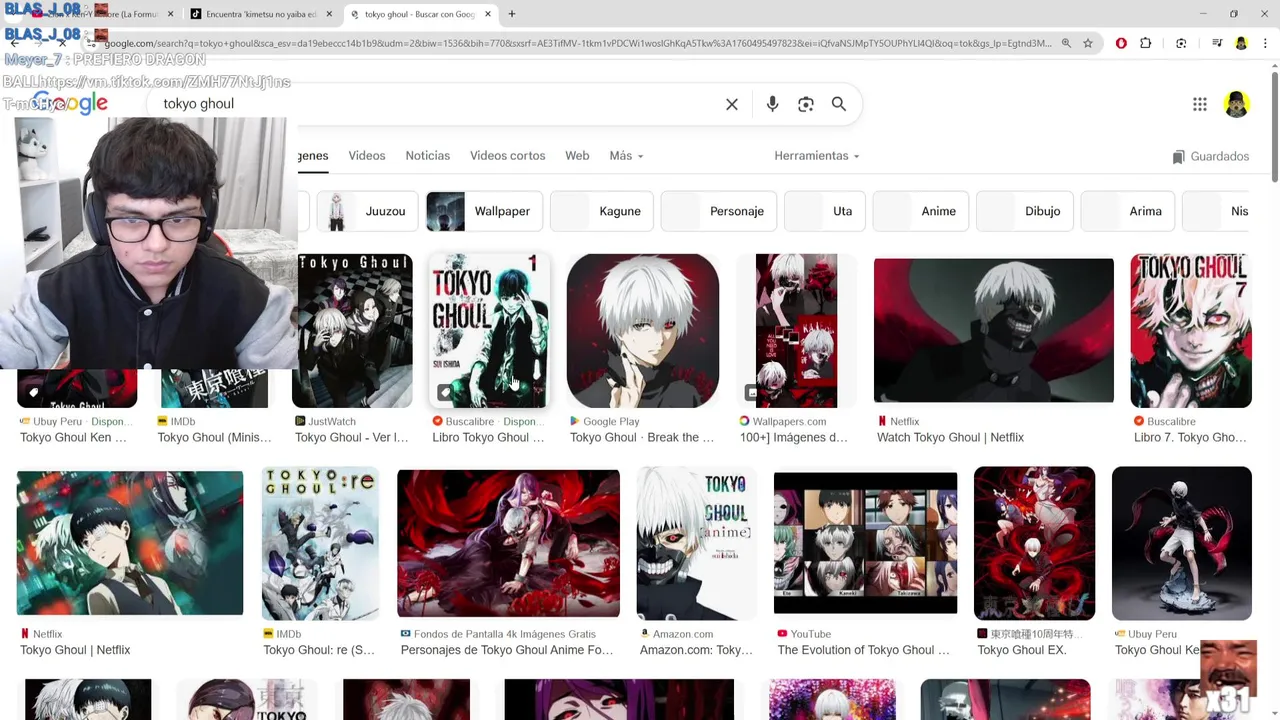Open the Tokyo Ghoul:re IMDb poster image
The width and height of the screenshot is (1280, 720).
pyautogui.click(x=320, y=543)
